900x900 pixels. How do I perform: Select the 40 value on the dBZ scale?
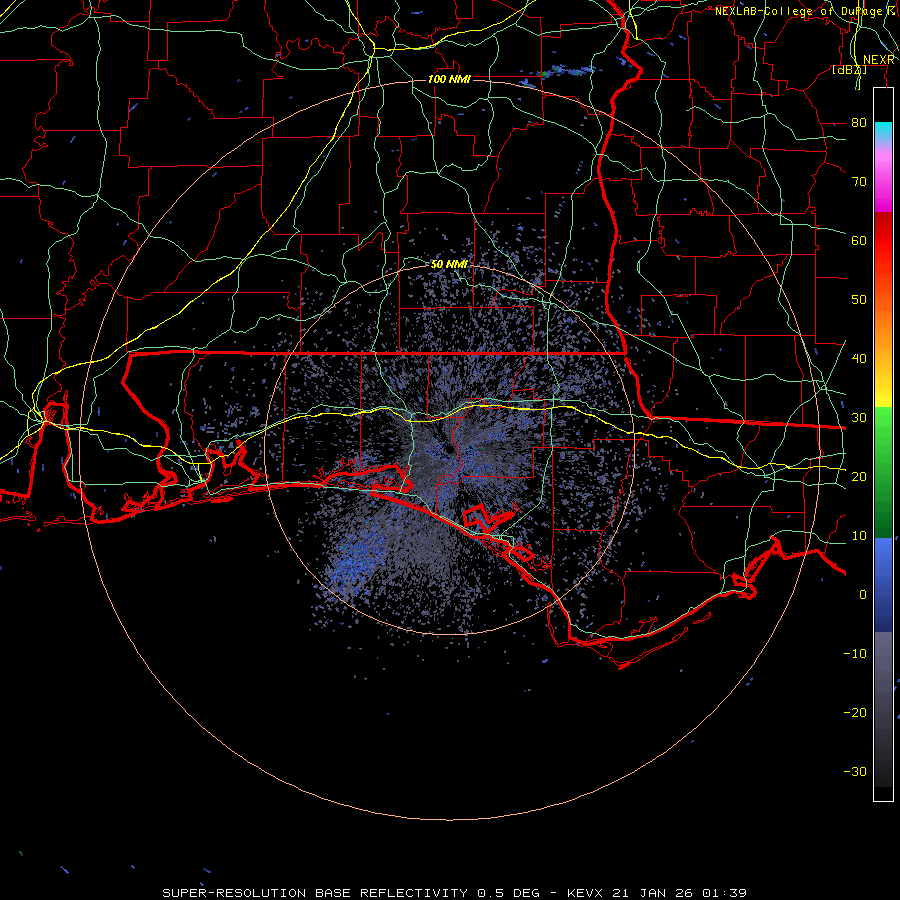click(859, 359)
